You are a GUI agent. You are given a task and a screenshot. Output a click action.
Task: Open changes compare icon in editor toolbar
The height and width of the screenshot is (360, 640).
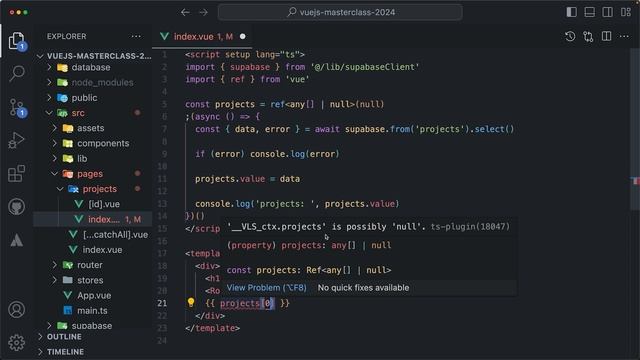pyautogui.click(x=588, y=36)
